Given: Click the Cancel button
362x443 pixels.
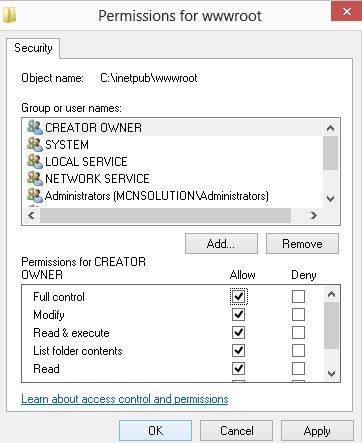Looking at the screenshot, I should click(x=236, y=431).
